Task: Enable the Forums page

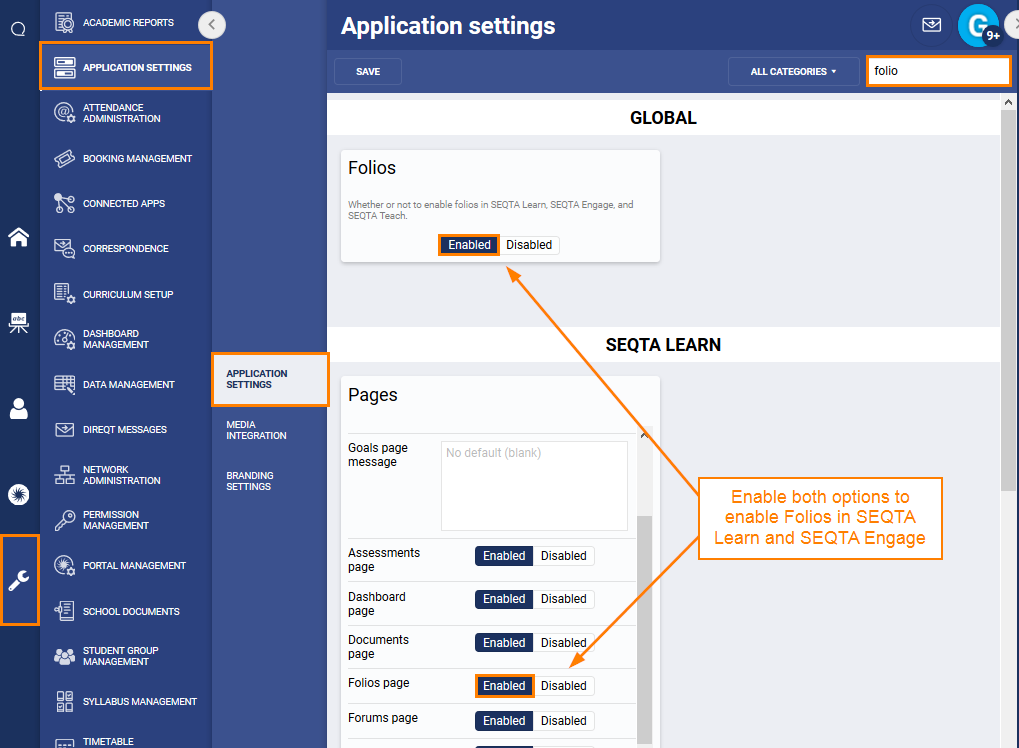Action: click(x=503, y=720)
